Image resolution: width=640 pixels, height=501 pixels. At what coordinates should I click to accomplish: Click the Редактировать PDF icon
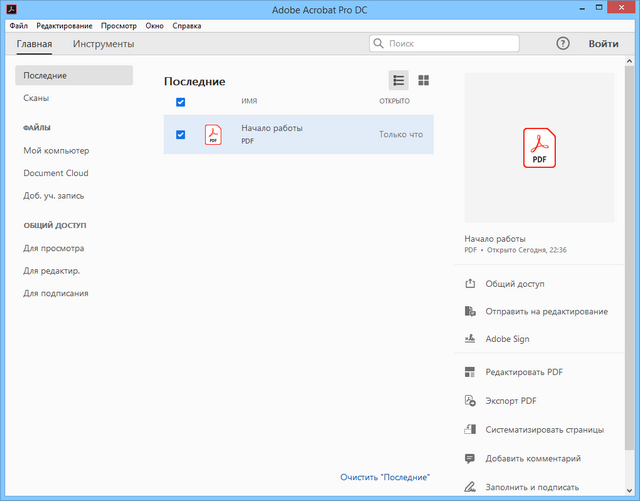[x=470, y=372]
